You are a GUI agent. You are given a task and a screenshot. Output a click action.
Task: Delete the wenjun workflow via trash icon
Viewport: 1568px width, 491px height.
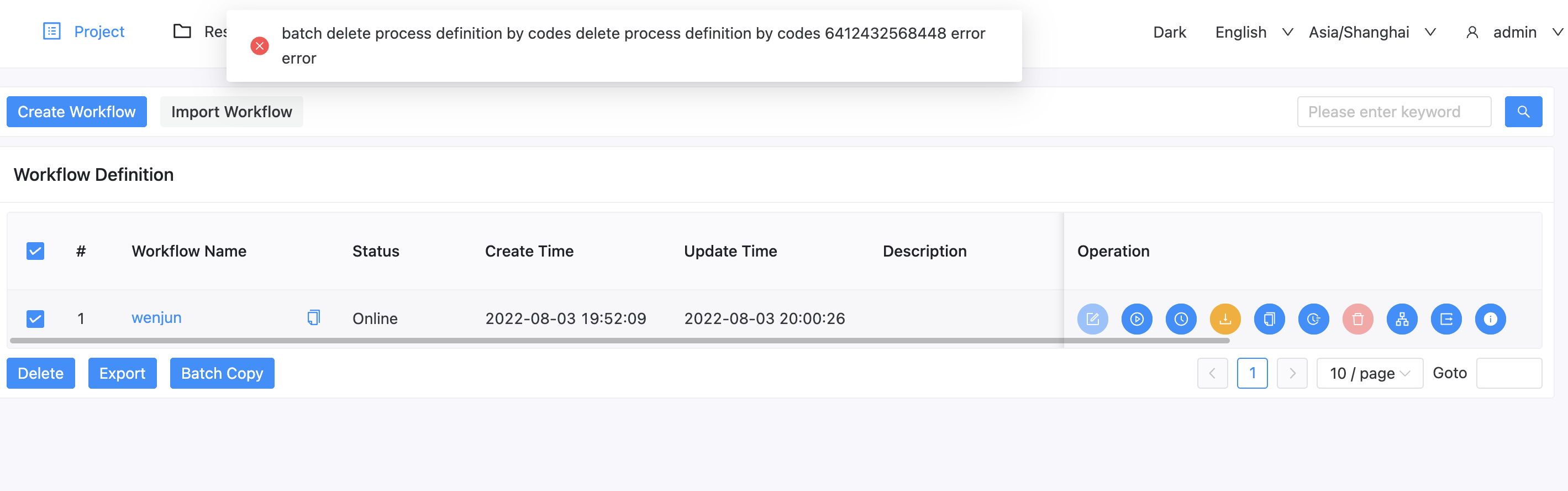1357,318
